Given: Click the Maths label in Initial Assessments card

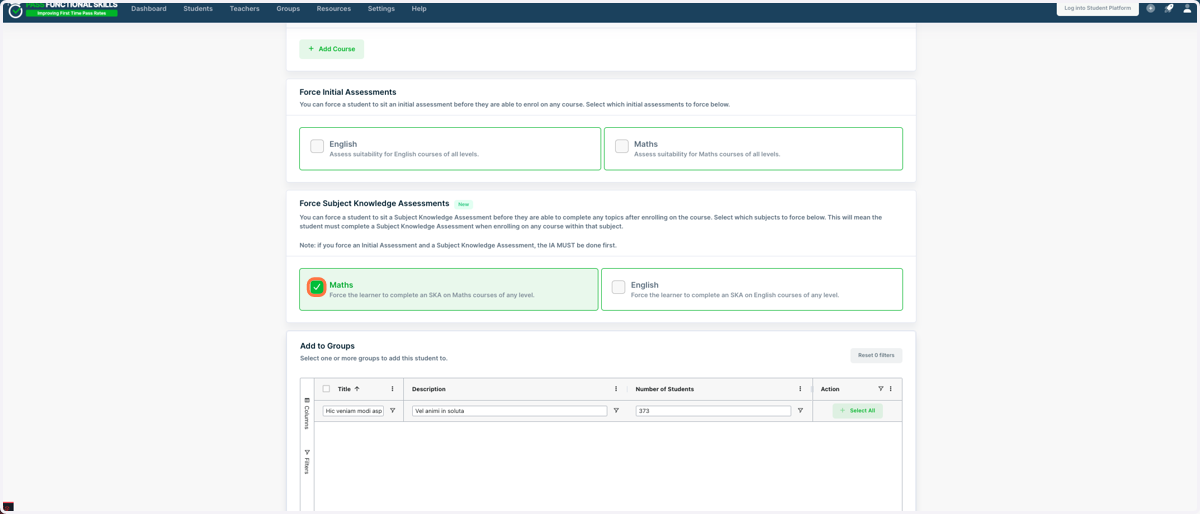Looking at the screenshot, I should pos(646,144).
